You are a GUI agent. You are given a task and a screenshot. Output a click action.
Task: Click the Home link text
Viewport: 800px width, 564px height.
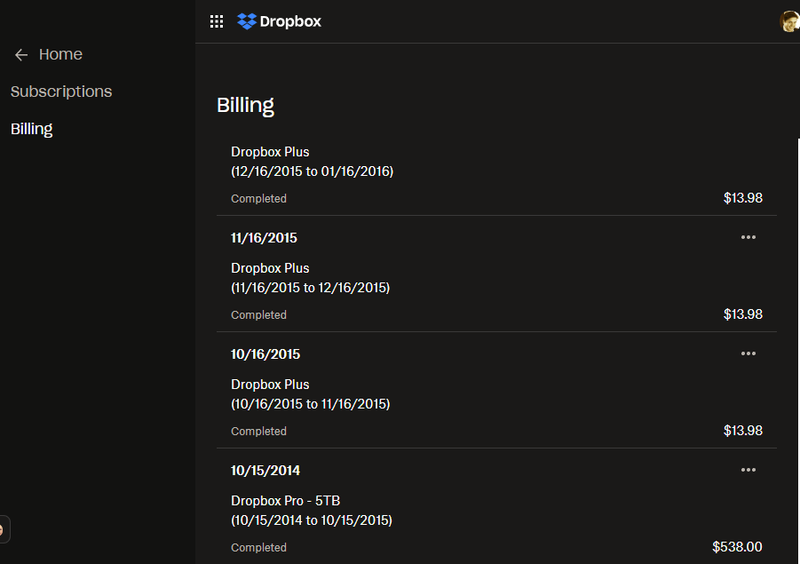[61, 54]
